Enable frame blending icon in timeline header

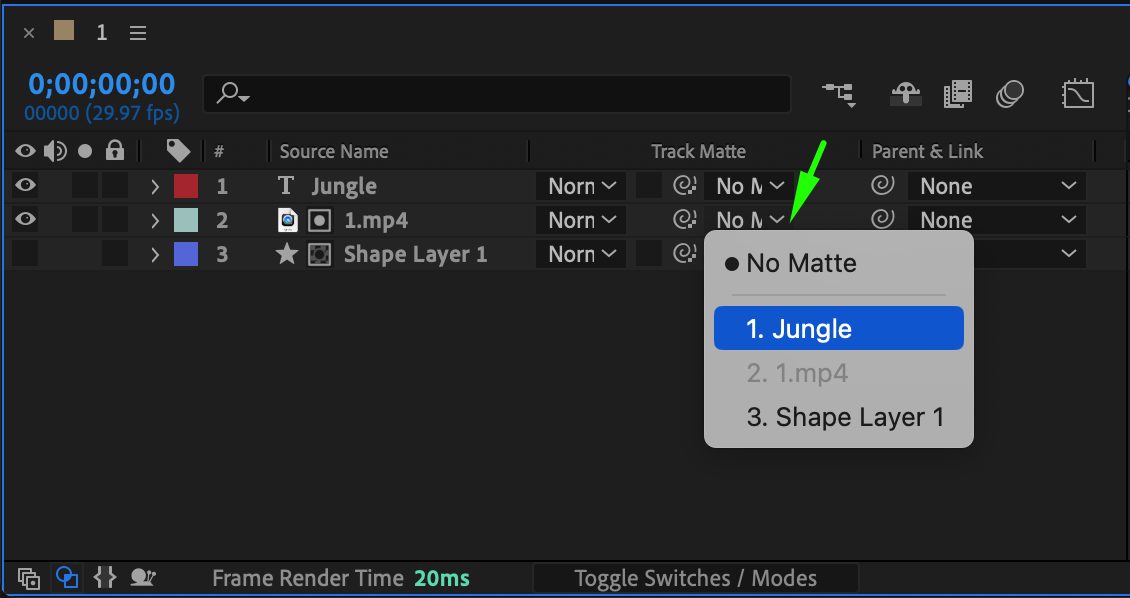click(x=957, y=95)
